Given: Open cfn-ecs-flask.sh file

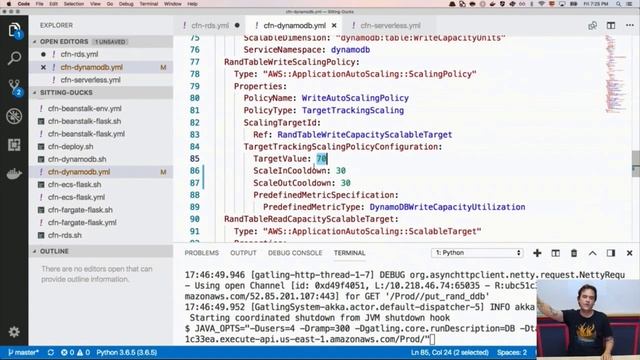Looking at the screenshot, I should point(101,184).
